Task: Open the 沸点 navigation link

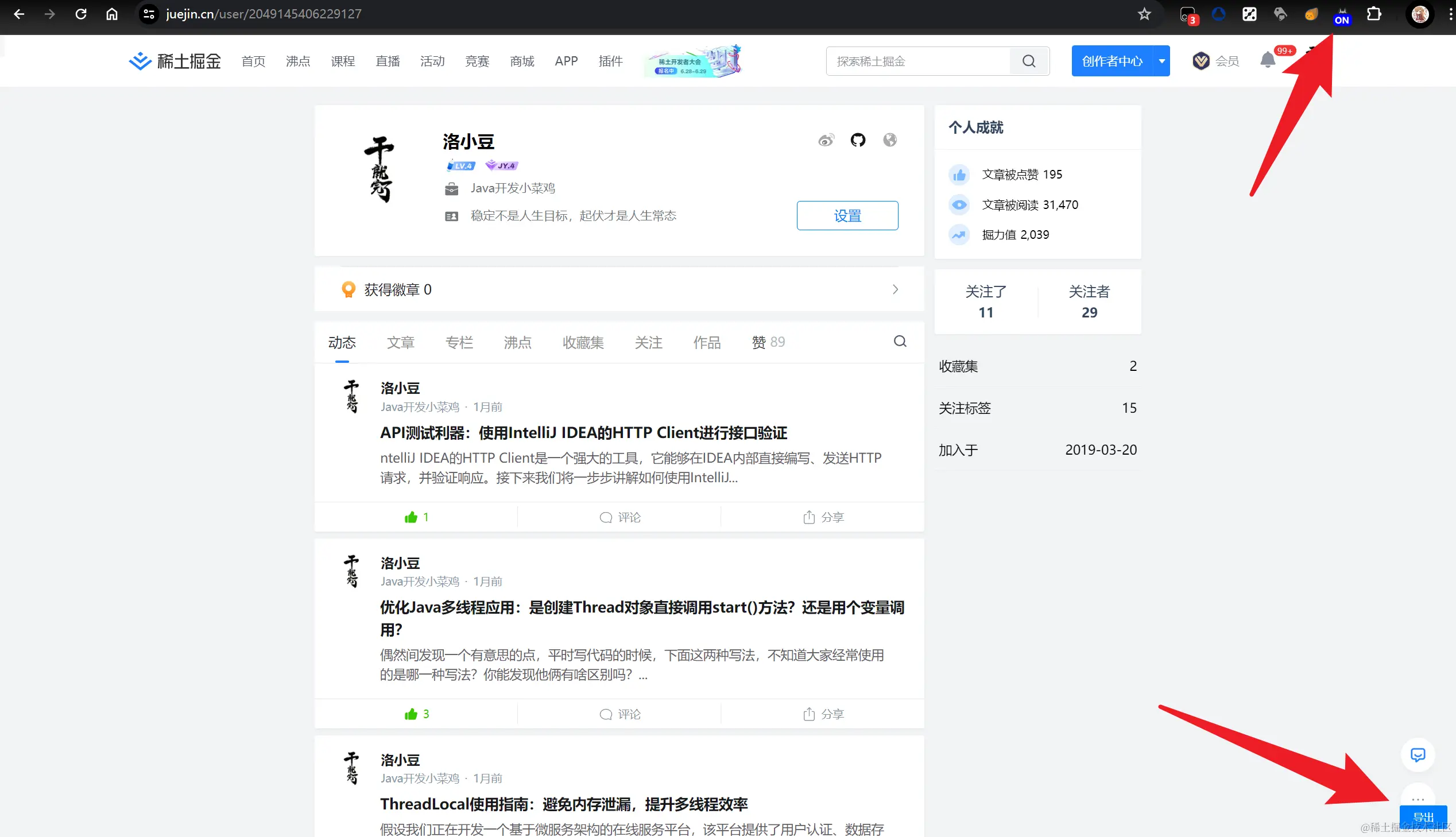Action: tap(298, 61)
